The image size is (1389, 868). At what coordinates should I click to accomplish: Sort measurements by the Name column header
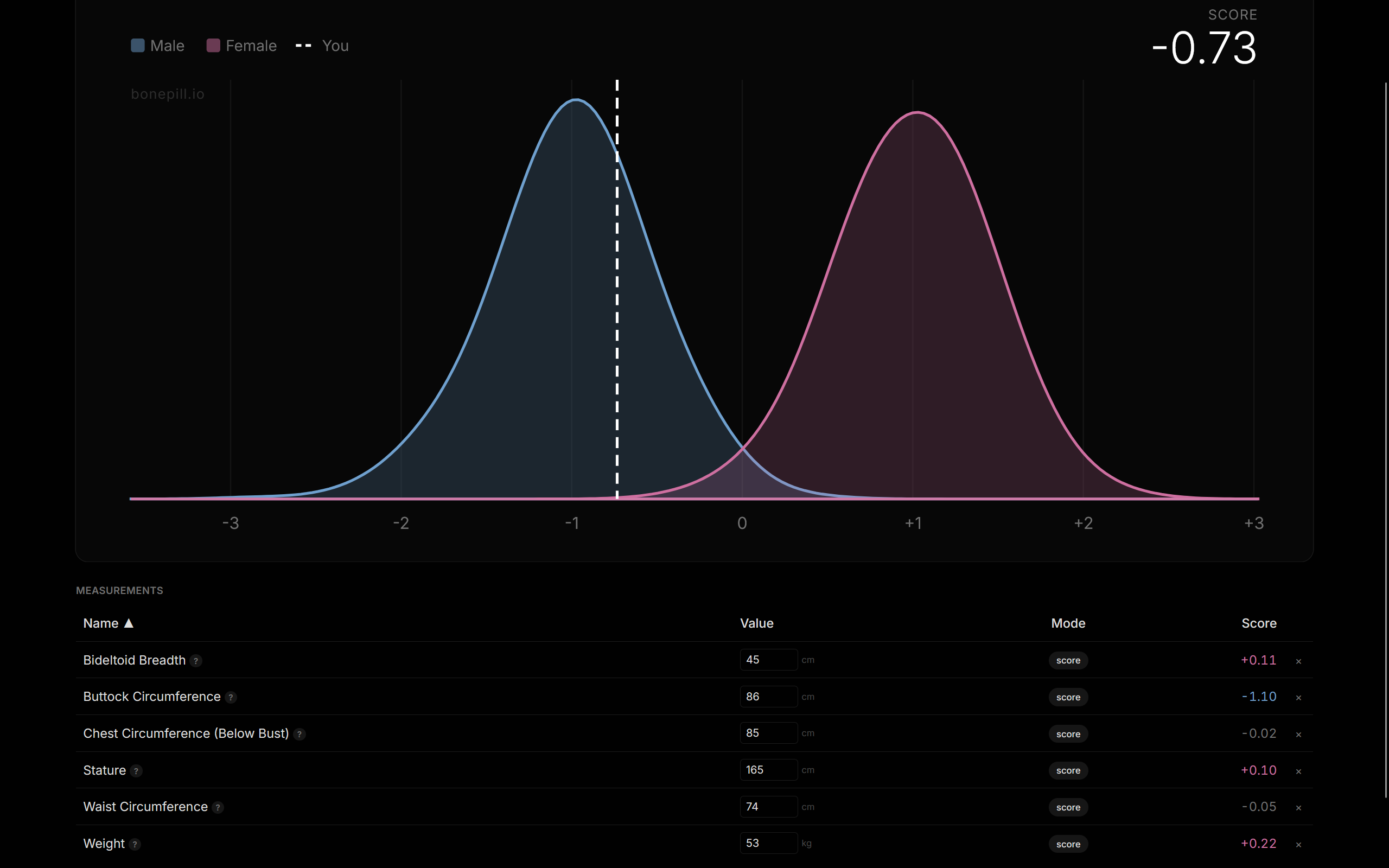101,623
